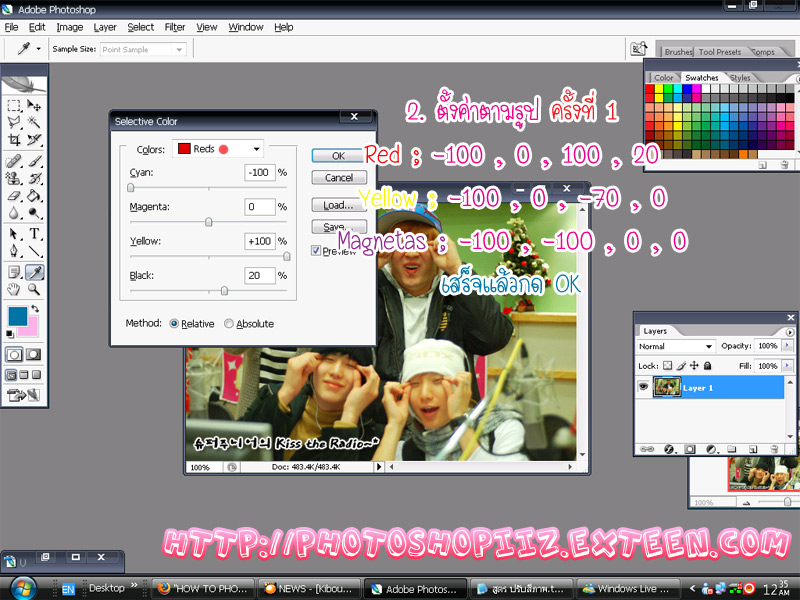
Task: Switch to the Styles tab
Action: coord(740,78)
